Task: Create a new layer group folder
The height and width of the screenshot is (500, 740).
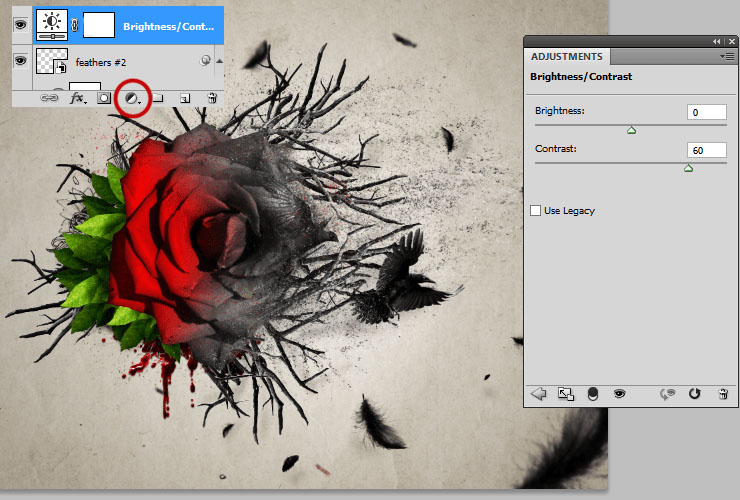Action: 158,98
